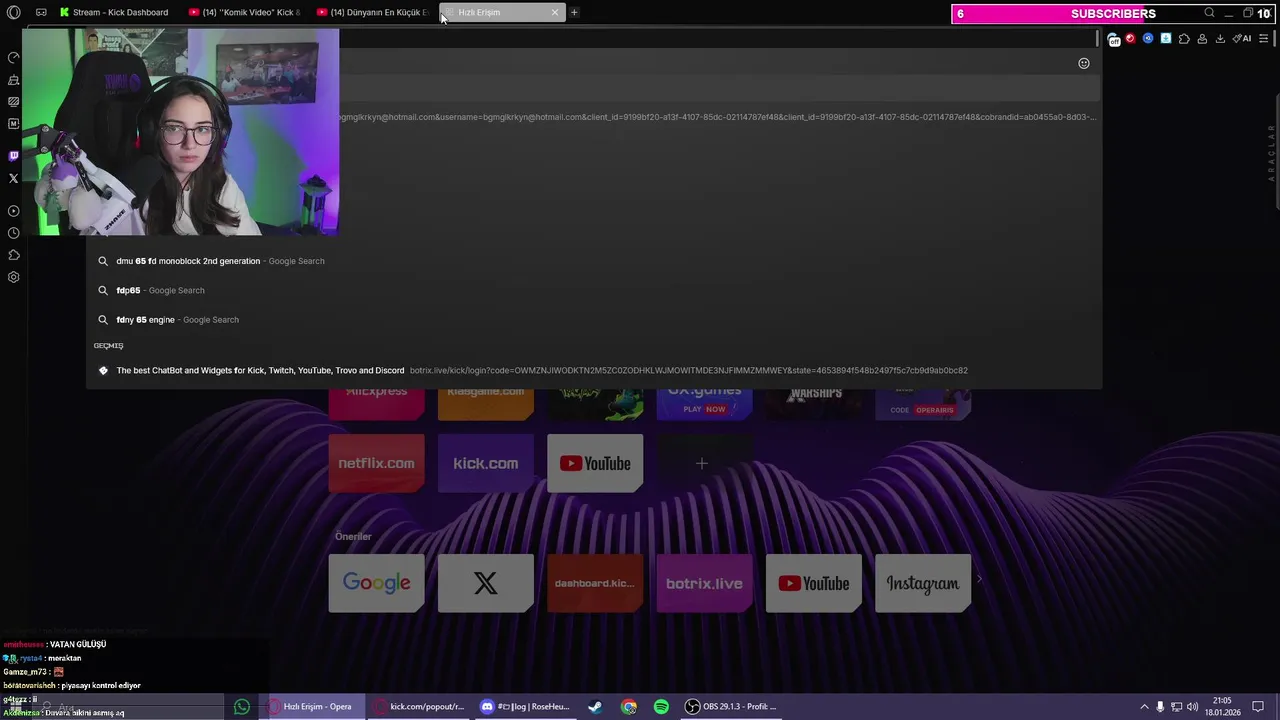Click the webcam overlay thumbnail
The height and width of the screenshot is (720, 1280).
(181, 132)
